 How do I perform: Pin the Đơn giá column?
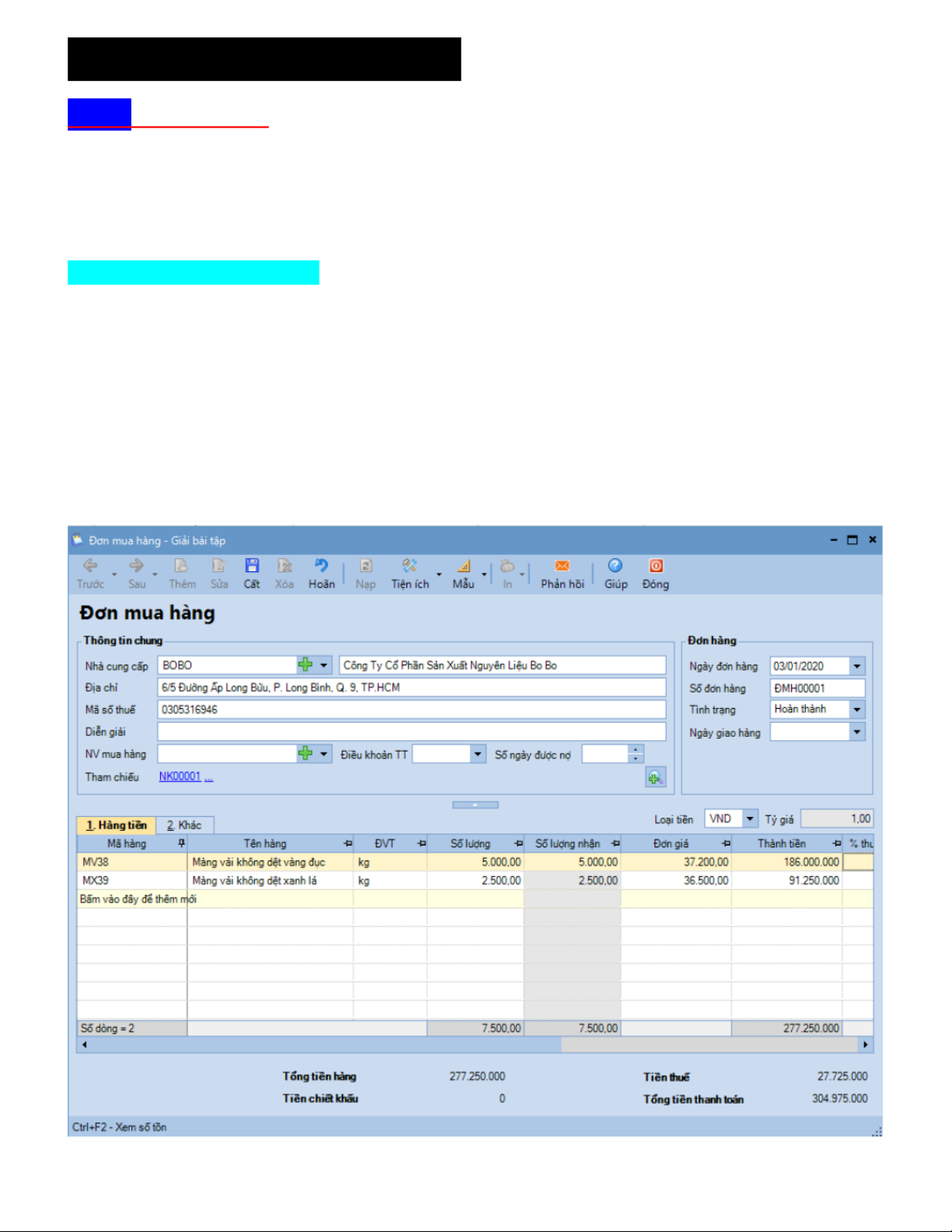click(x=726, y=843)
